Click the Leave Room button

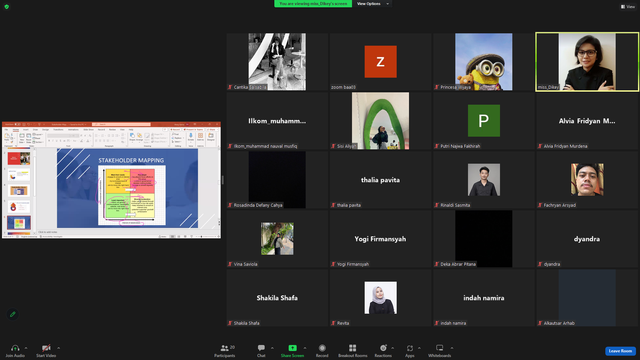(x=620, y=351)
